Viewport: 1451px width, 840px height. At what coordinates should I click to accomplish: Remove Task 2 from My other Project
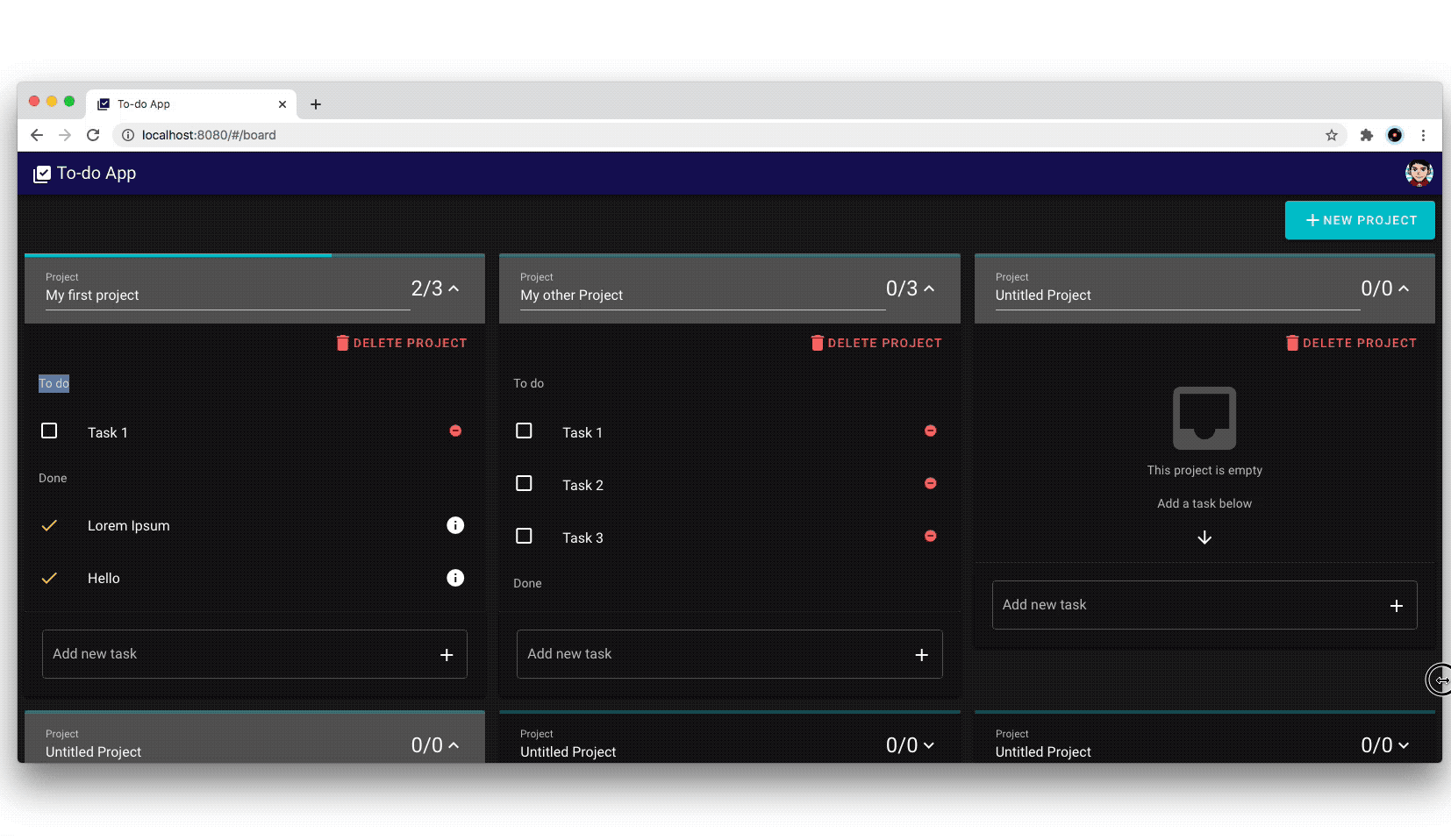pyautogui.click(x=930, y=483)
